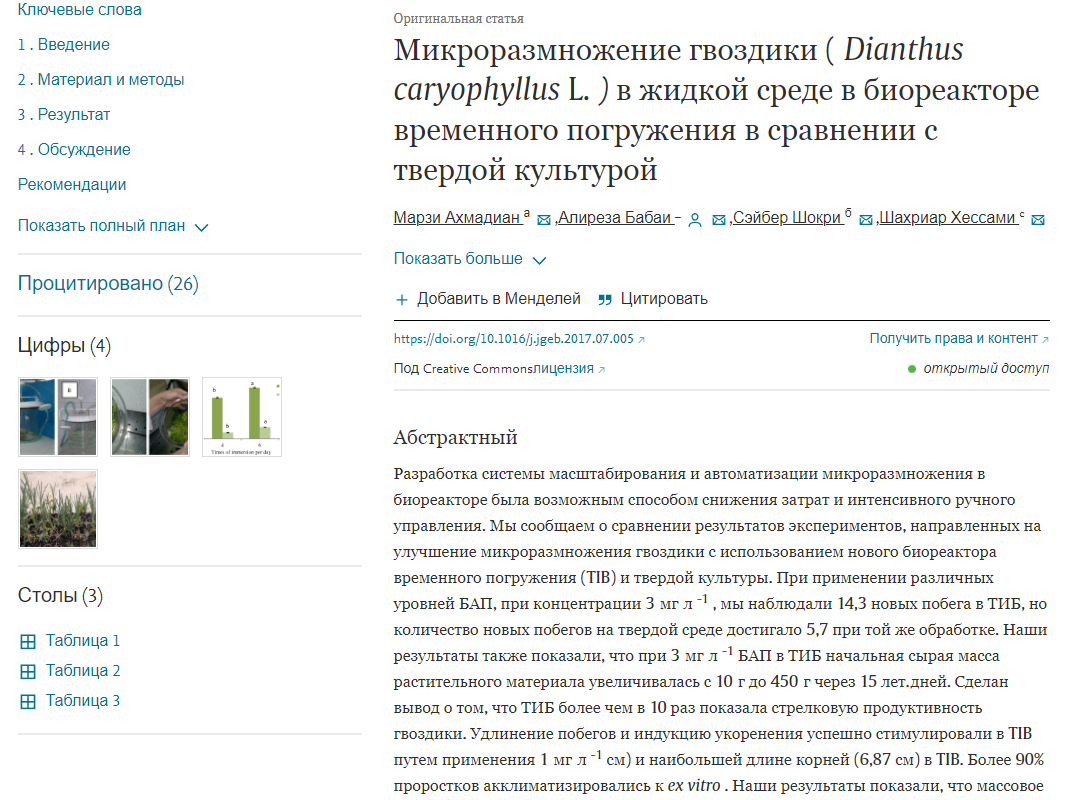Click Цитировать button

(x=653, y=299)
